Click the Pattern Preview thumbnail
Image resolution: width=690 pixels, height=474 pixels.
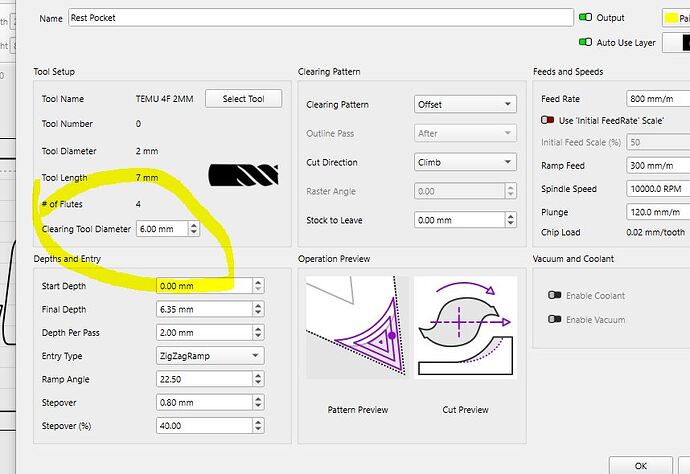[x=357, y=327]
